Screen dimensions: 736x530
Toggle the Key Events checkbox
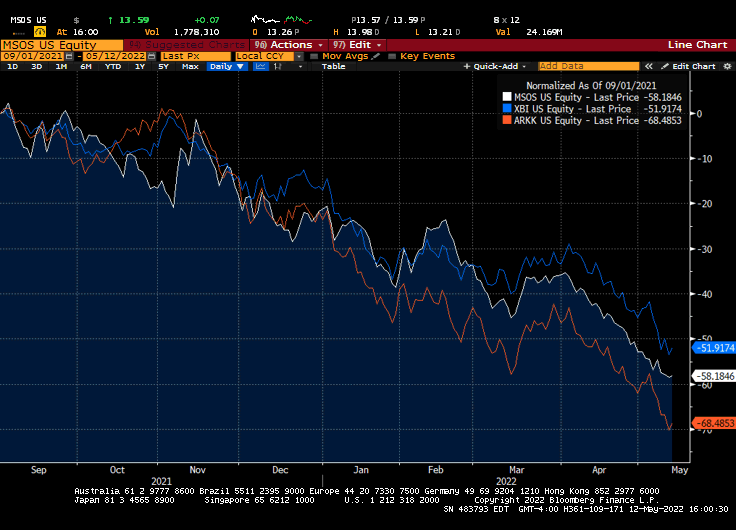(x=392, y=56)
